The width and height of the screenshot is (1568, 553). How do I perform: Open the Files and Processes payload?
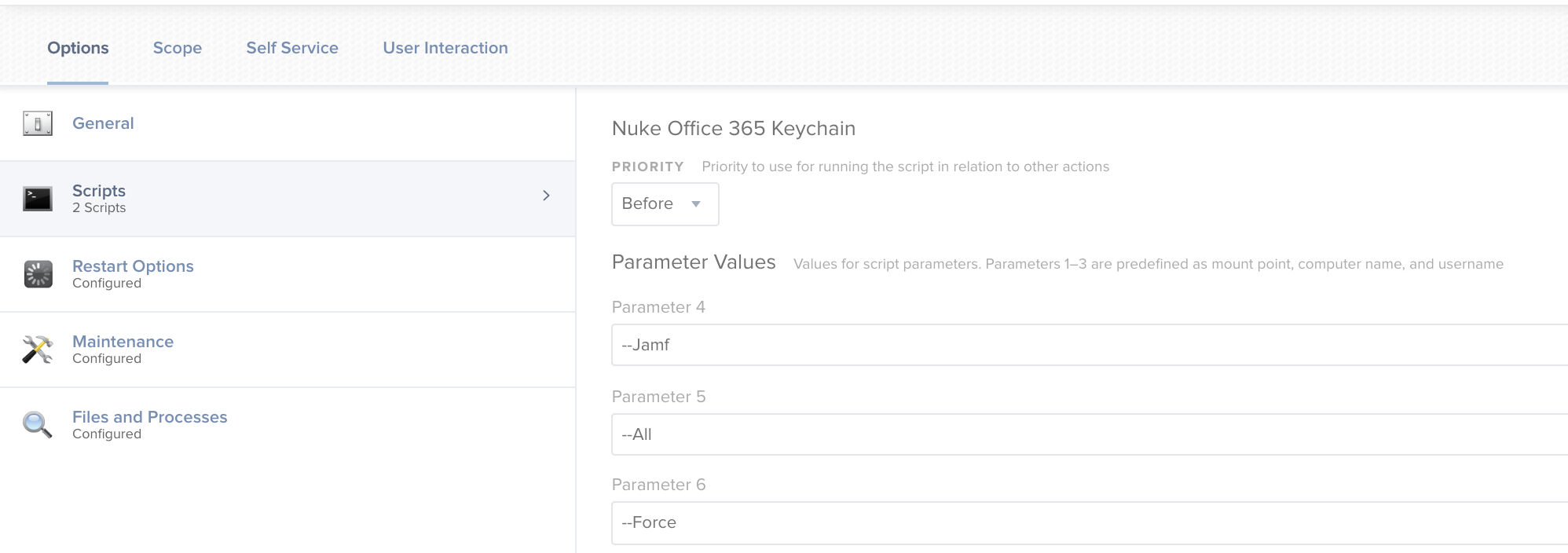coord(149,417)
